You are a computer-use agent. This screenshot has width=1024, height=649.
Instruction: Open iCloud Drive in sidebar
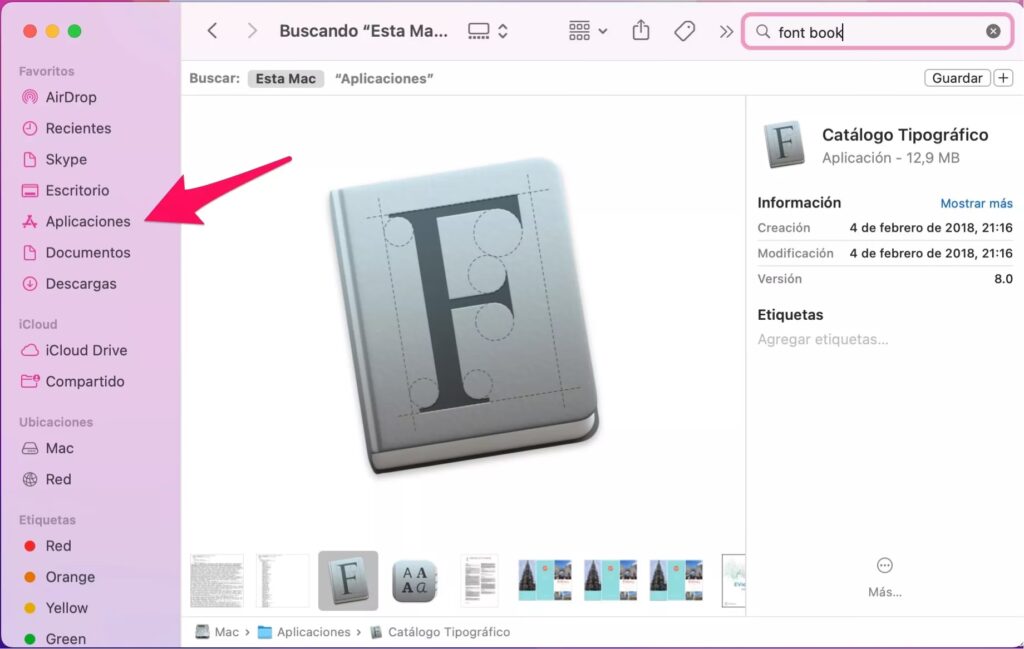(86, 350)
